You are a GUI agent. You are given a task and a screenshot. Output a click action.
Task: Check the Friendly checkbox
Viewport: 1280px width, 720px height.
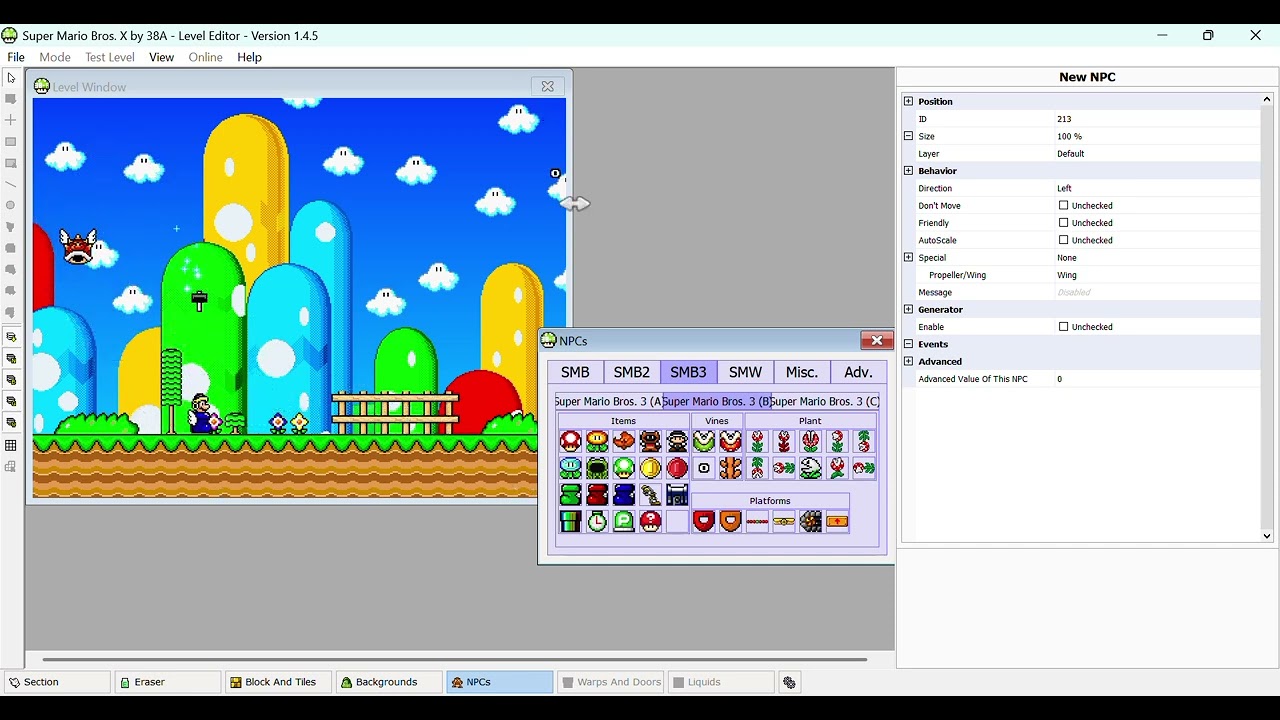(1063, 223)
